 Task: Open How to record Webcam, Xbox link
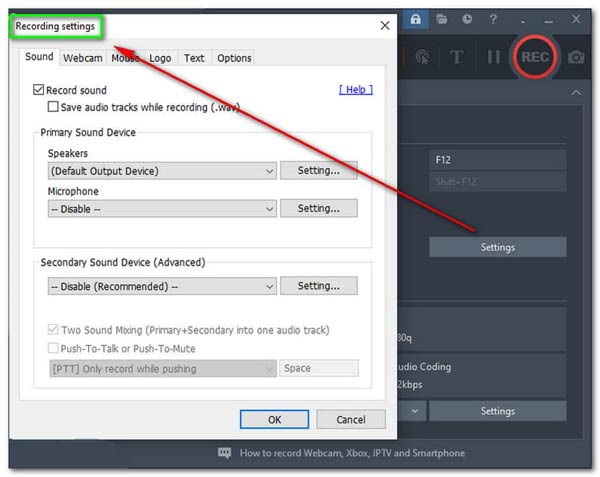tap(352, 453)
